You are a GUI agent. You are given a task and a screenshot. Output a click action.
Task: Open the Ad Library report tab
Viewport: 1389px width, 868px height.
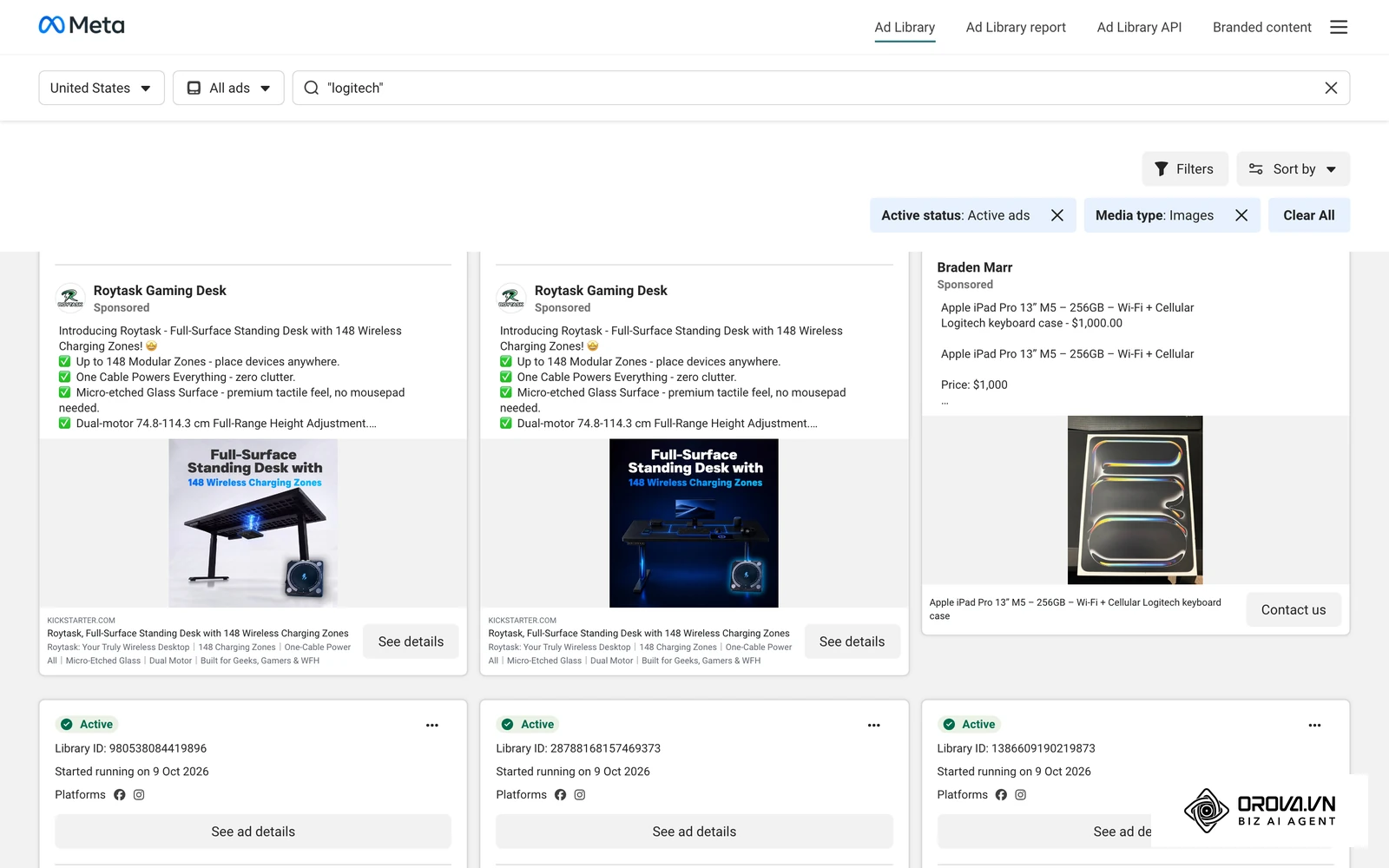tap(1016, 27)
